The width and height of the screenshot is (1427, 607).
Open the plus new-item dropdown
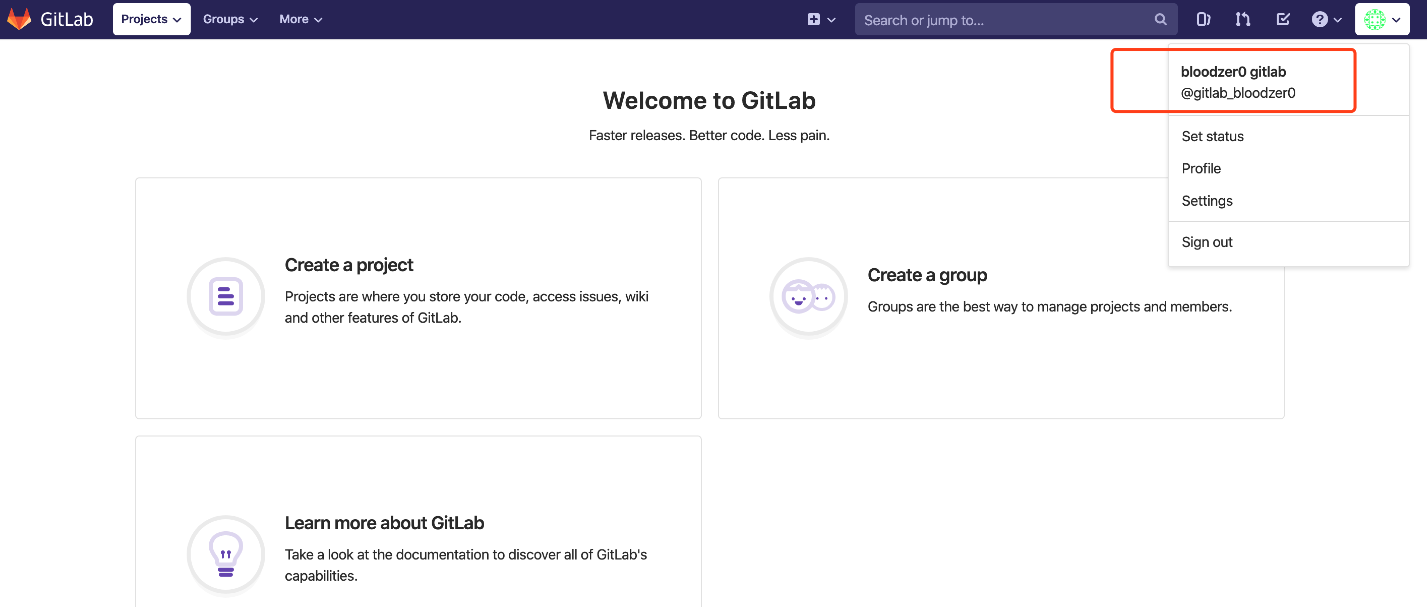(821, 19)
